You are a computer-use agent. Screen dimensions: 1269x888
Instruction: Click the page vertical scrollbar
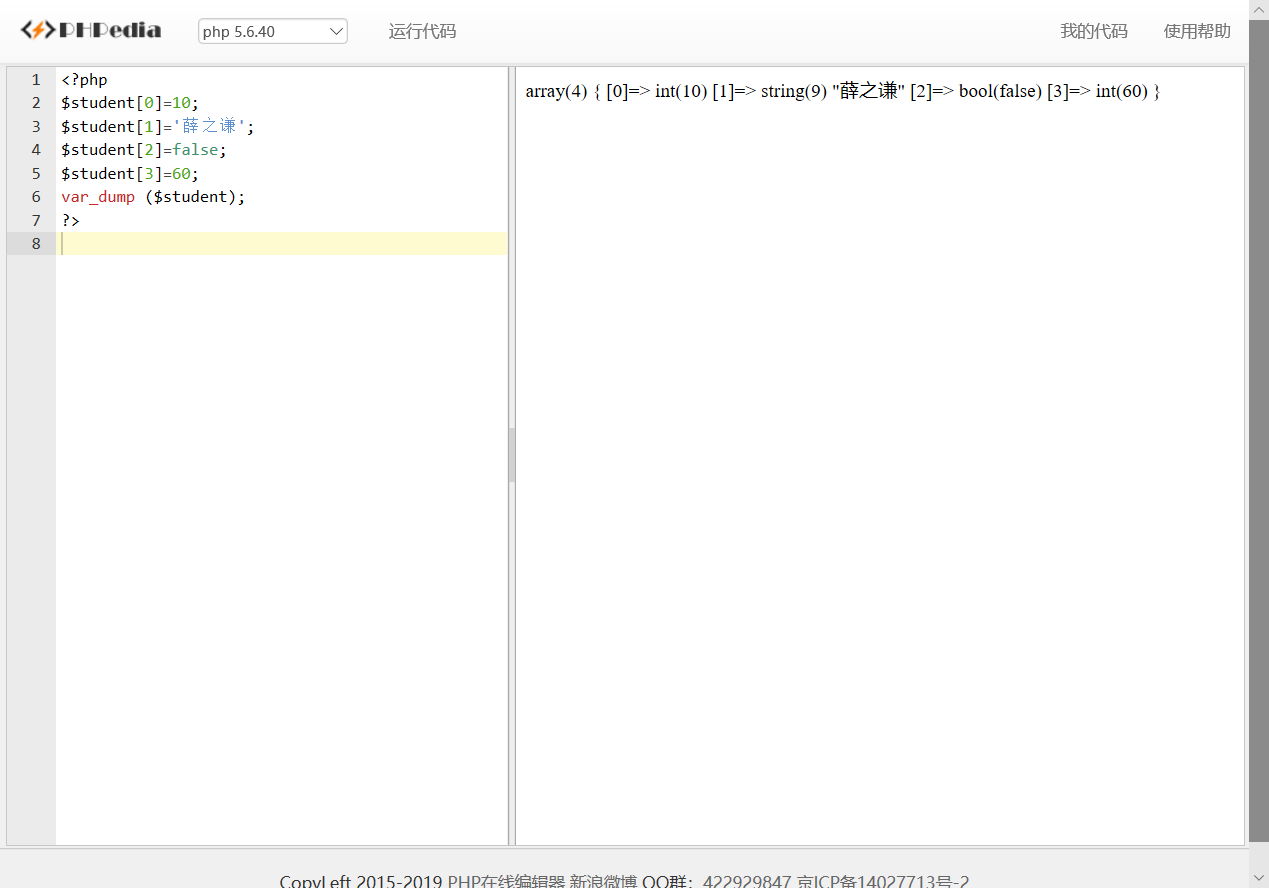[1259, 430]
